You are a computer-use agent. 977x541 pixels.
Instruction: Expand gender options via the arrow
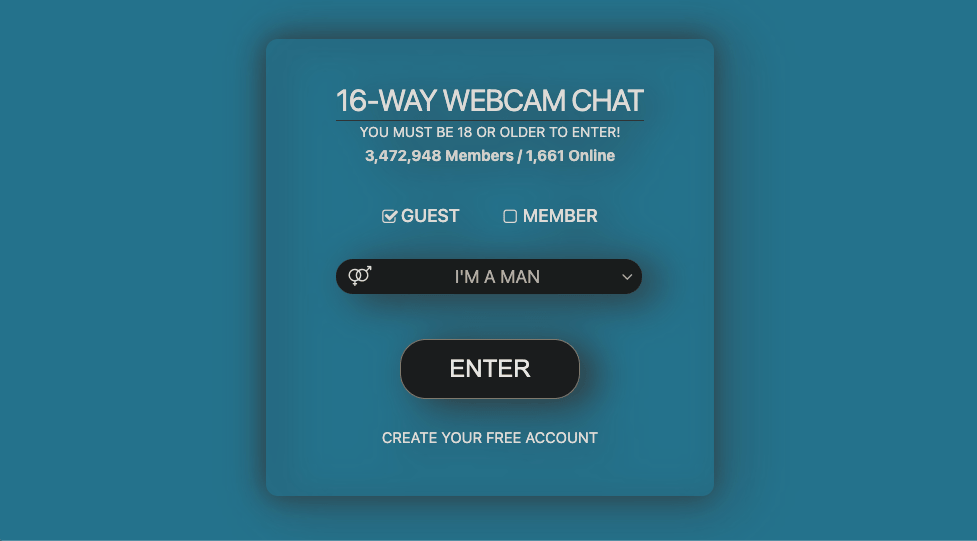coord(627,277)
